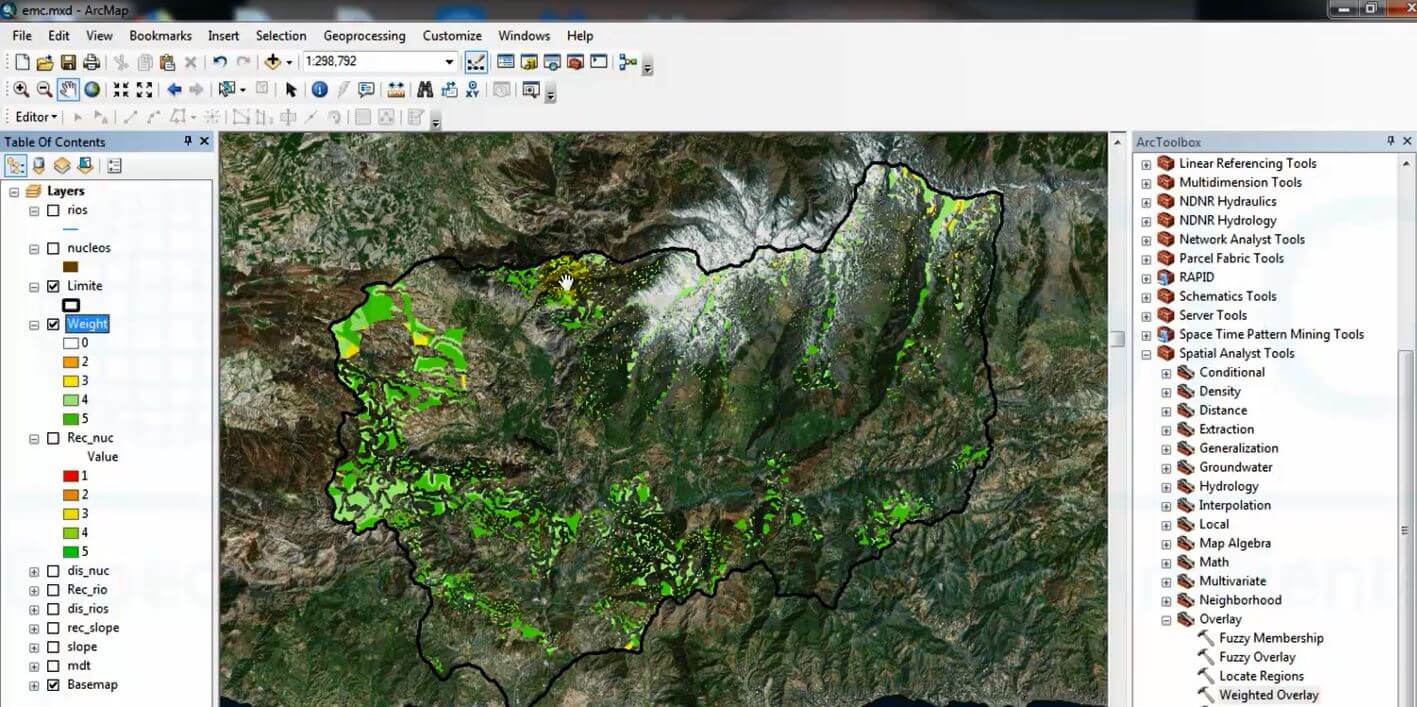1417x707 pixels.
Task: Expand the dis_nuc layer legend
Action: click(34, 571)
